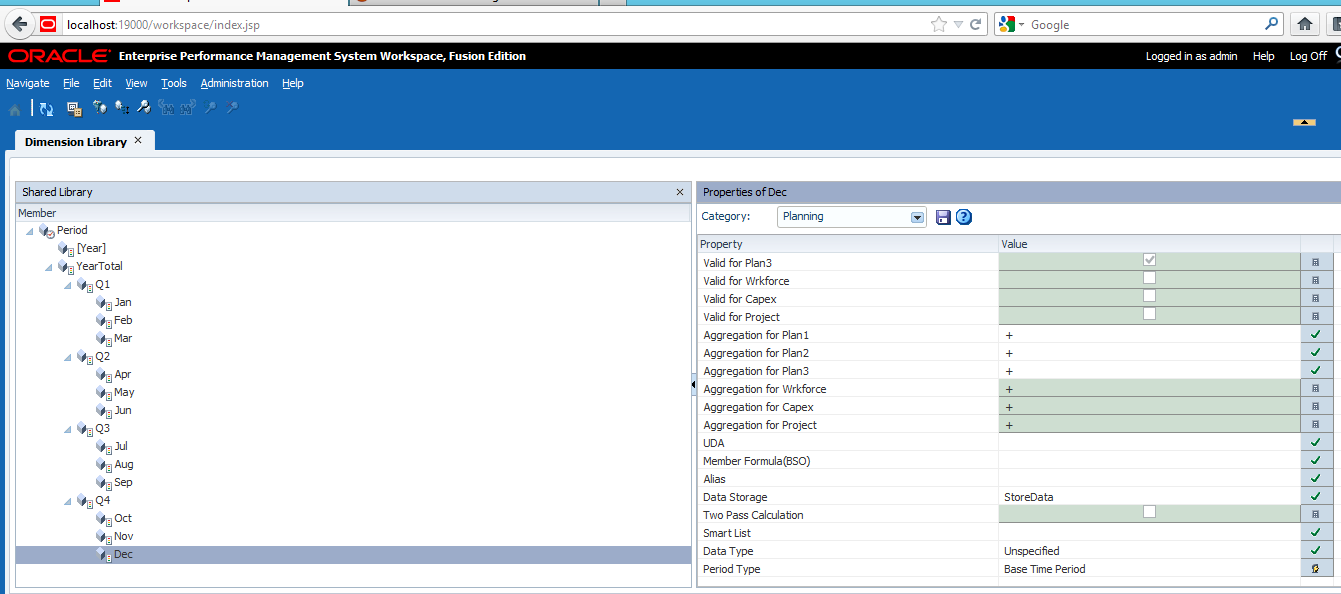This screenshot has height=594, width=1341.
Task: Click the green check for Data Storage row
Action: [x=1315, y=497]
